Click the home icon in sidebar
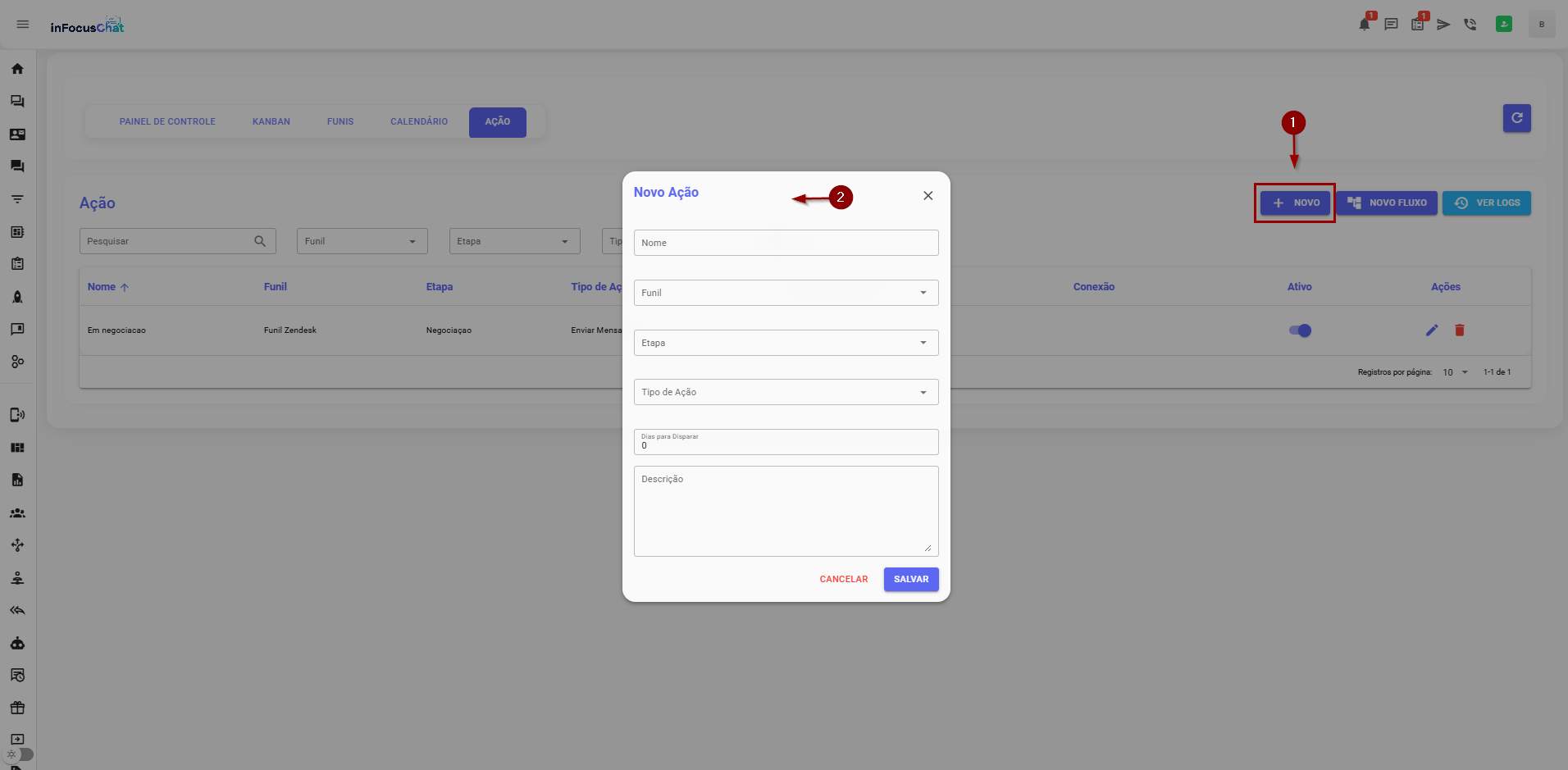Image resolution: width=1568 pixels, height=770 pixels. coord(17,69)
